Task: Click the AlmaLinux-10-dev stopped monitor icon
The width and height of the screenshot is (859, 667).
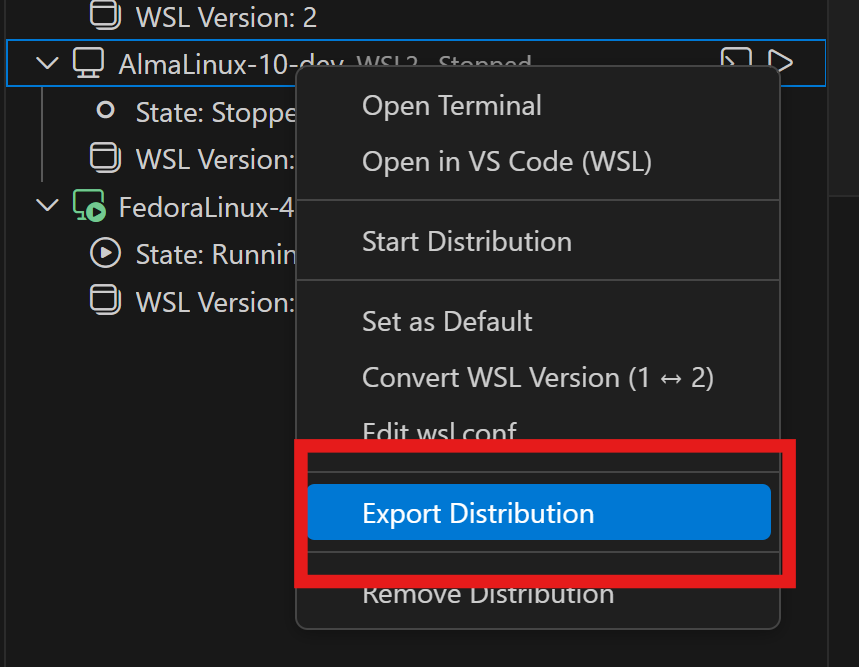Action: click(89, 64)
